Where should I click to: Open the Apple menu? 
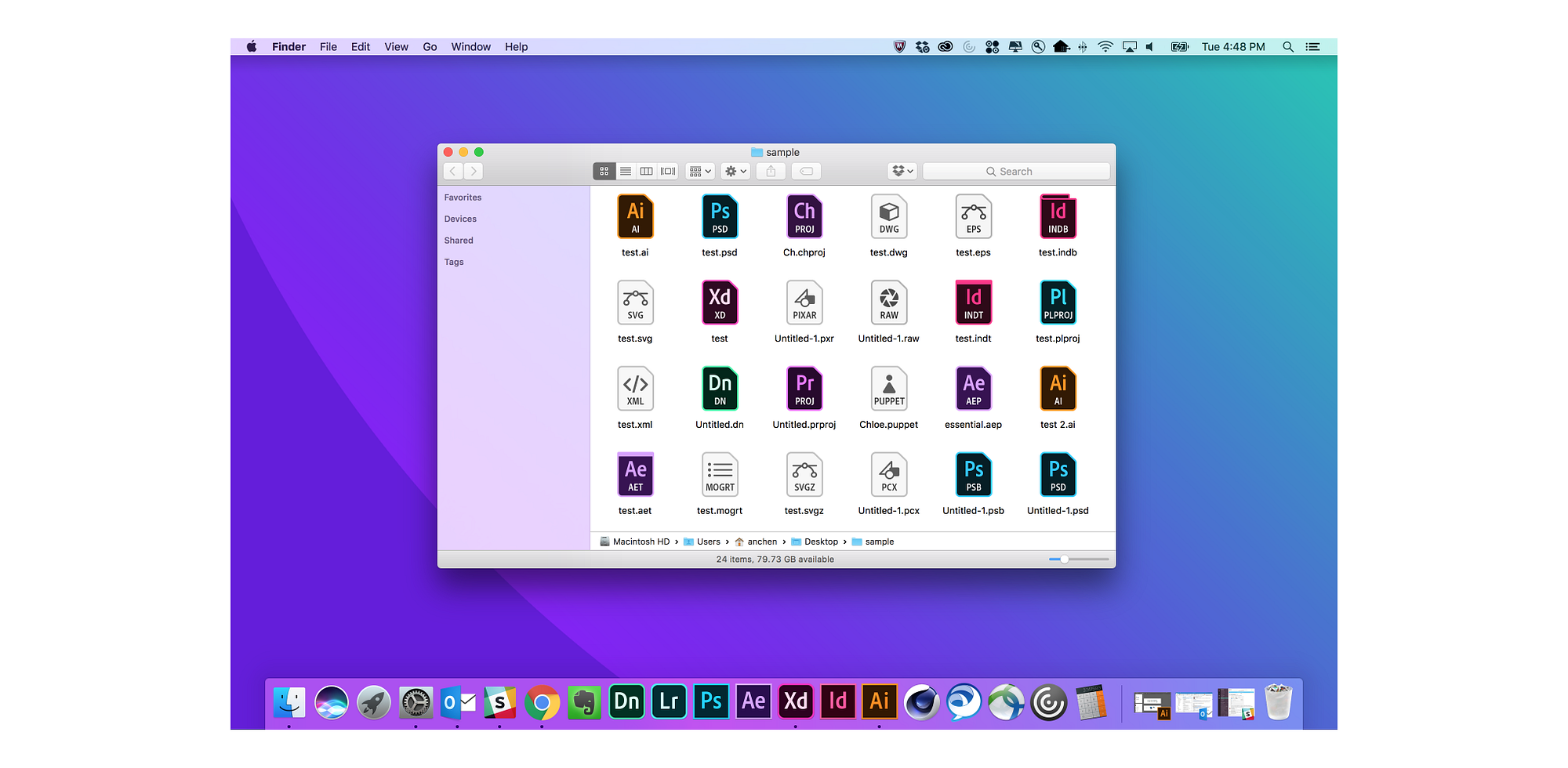pyautogui.click(x=252, y=47)
